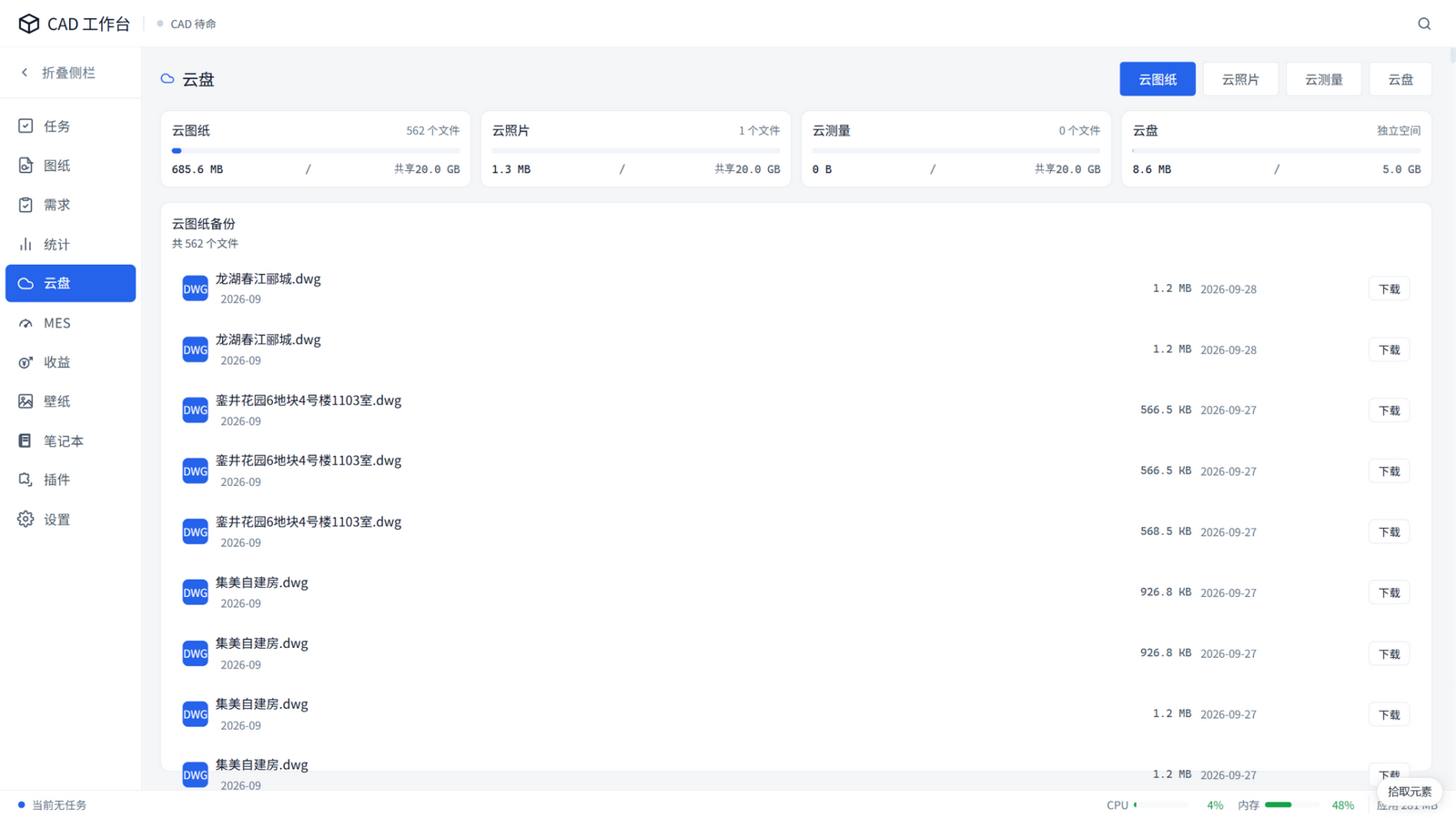Open the MES gauge icon

[x=25, y=323]
